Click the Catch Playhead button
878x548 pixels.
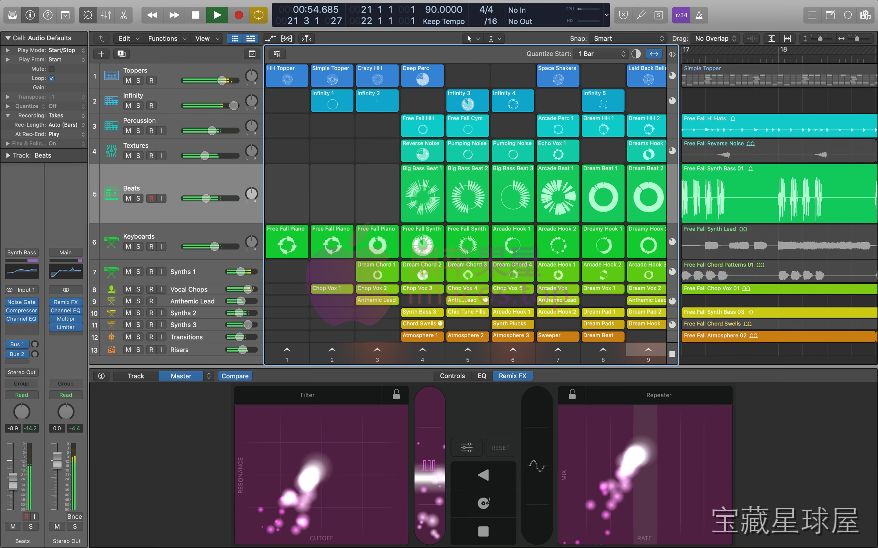[x=307, y=39]
